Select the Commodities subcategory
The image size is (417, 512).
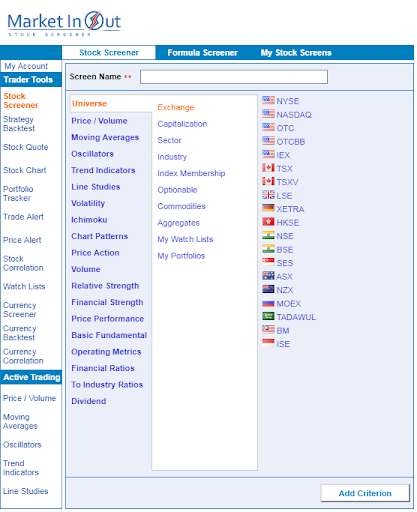click(x=181, y=206)
